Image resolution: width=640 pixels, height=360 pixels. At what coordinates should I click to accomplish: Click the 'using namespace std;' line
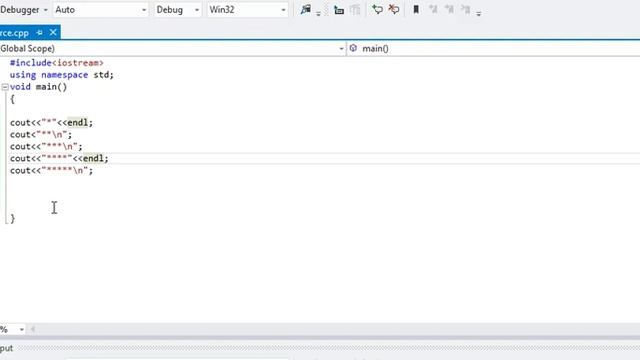(62, 75)
